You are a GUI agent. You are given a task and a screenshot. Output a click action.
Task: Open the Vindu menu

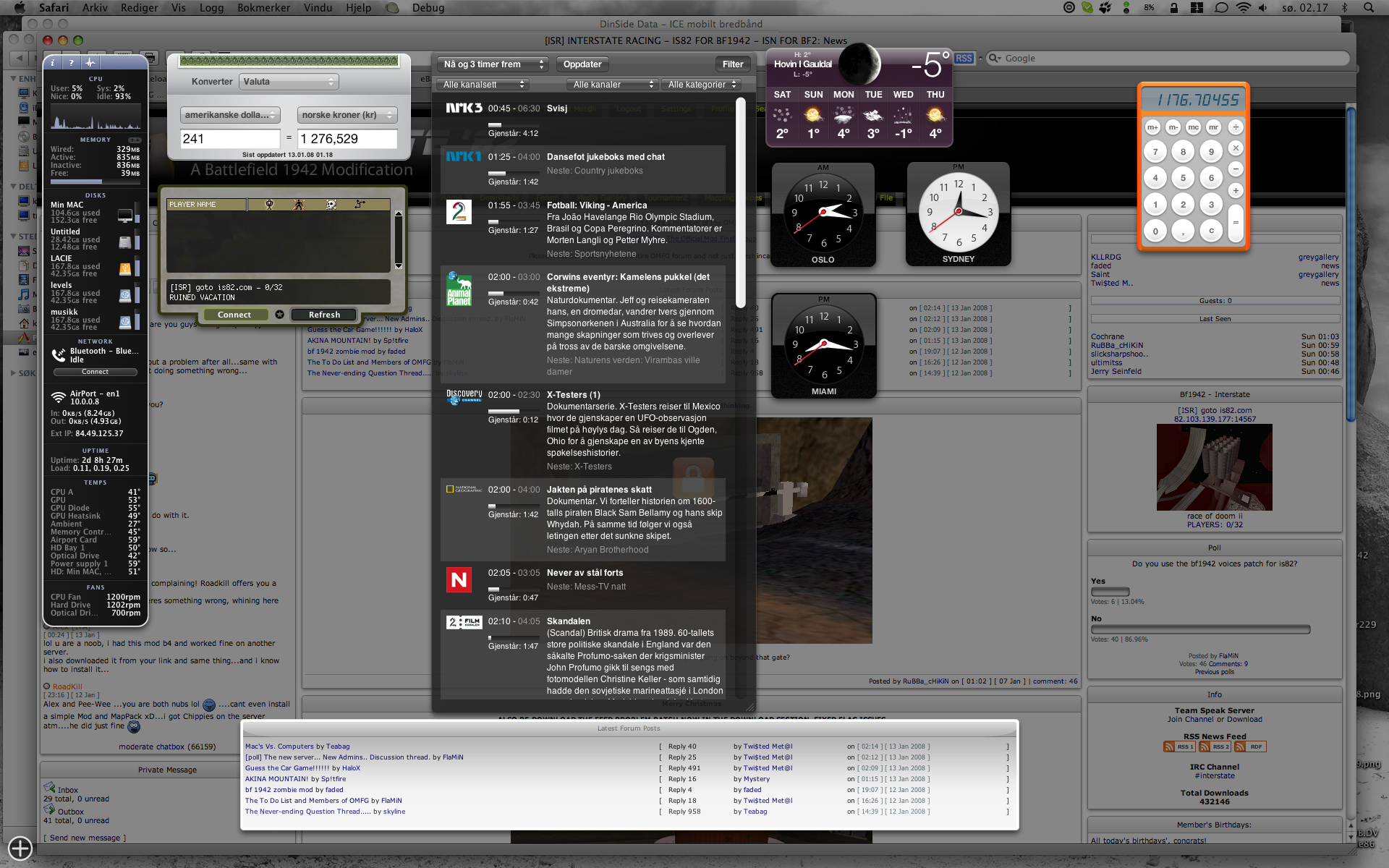pyautogui.click(x=318, y=8)
